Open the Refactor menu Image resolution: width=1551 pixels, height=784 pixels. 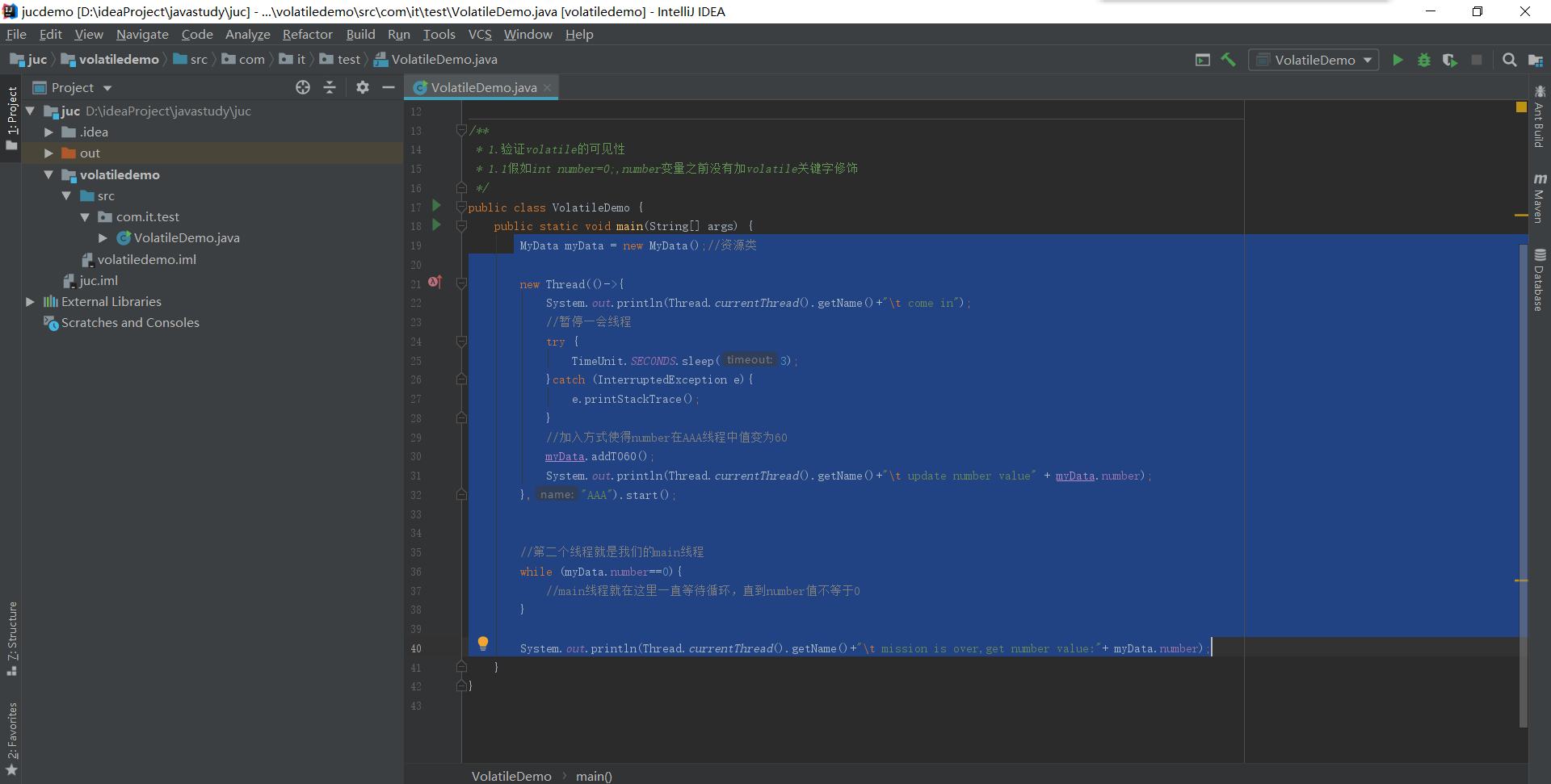click(x=307, y=34)
